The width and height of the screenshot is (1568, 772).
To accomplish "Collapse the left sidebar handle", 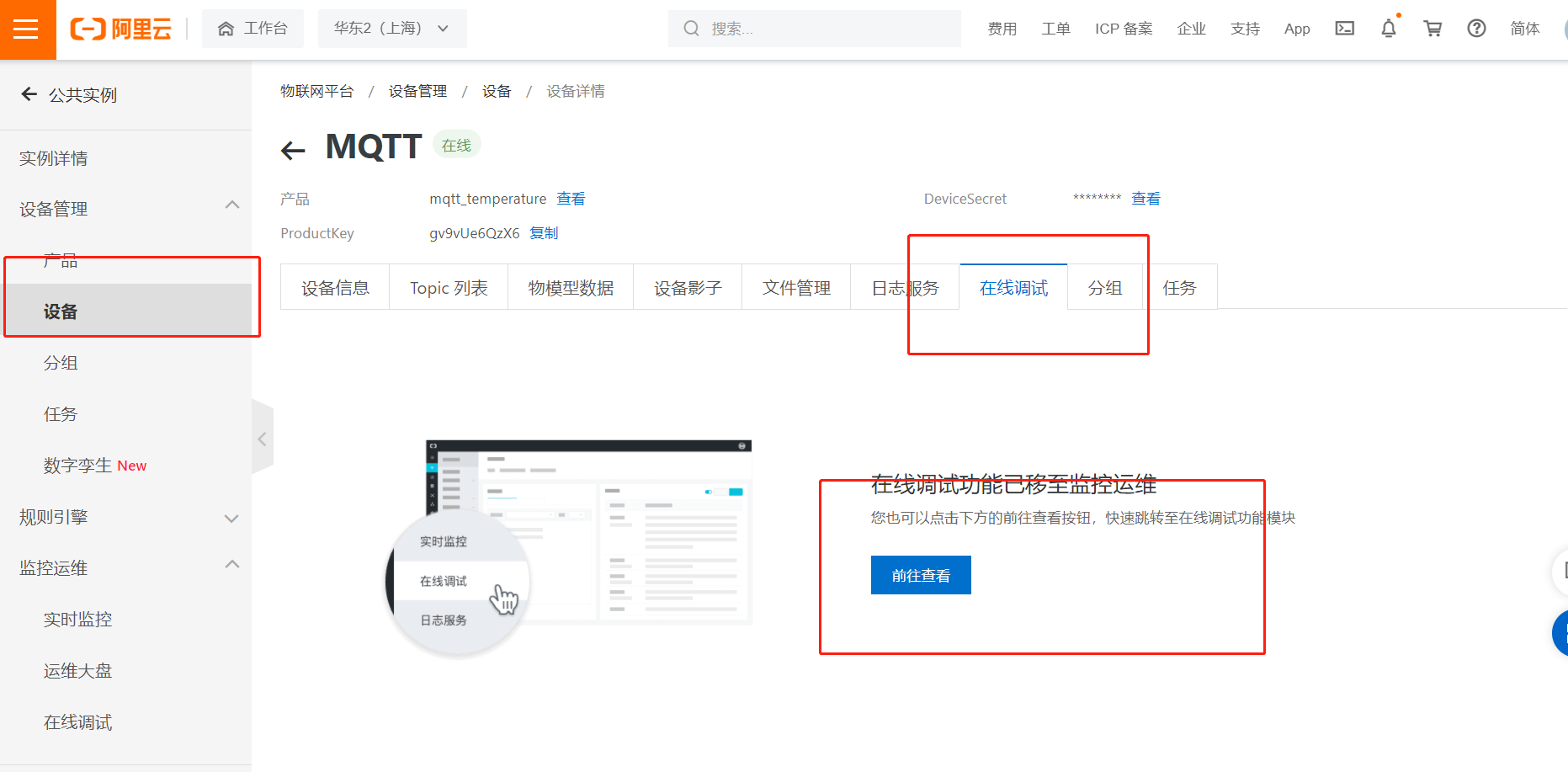I will (x=263, y=439).
